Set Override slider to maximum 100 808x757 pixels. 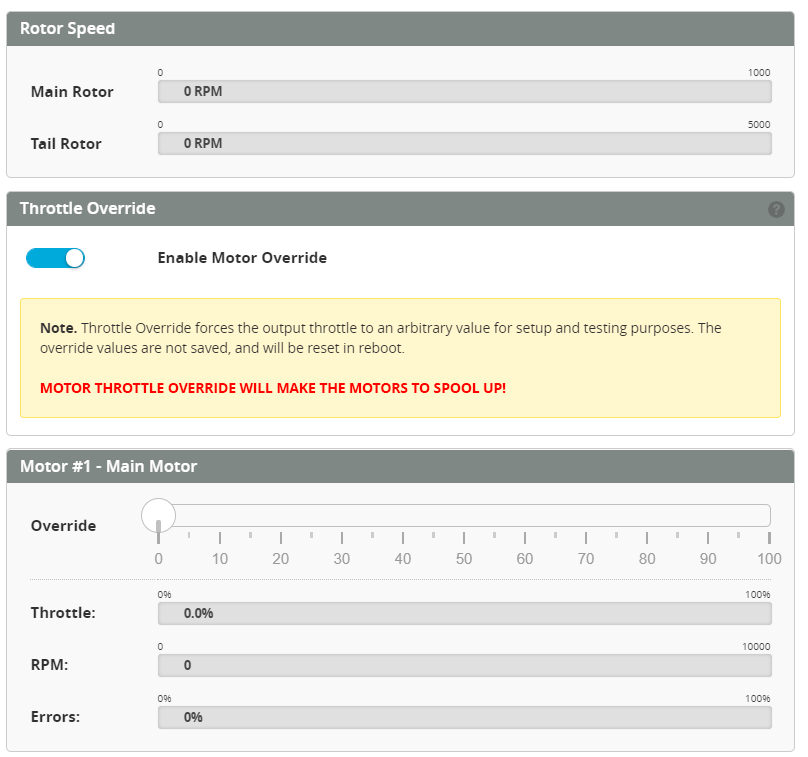pos(768,516)
